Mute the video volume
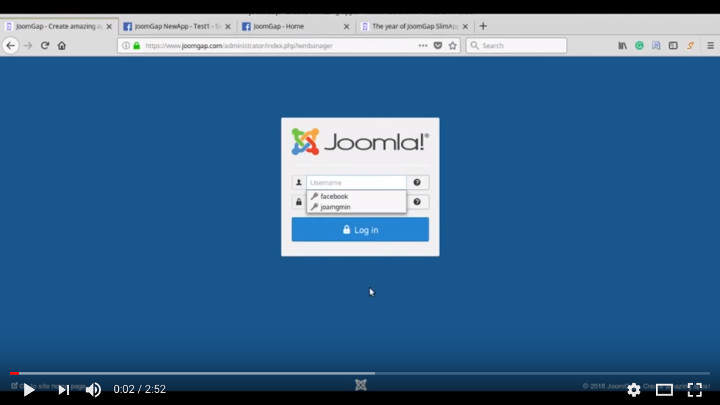Viewport: 720px width, 405px height. pyautogui.click(x=93, y=389)
